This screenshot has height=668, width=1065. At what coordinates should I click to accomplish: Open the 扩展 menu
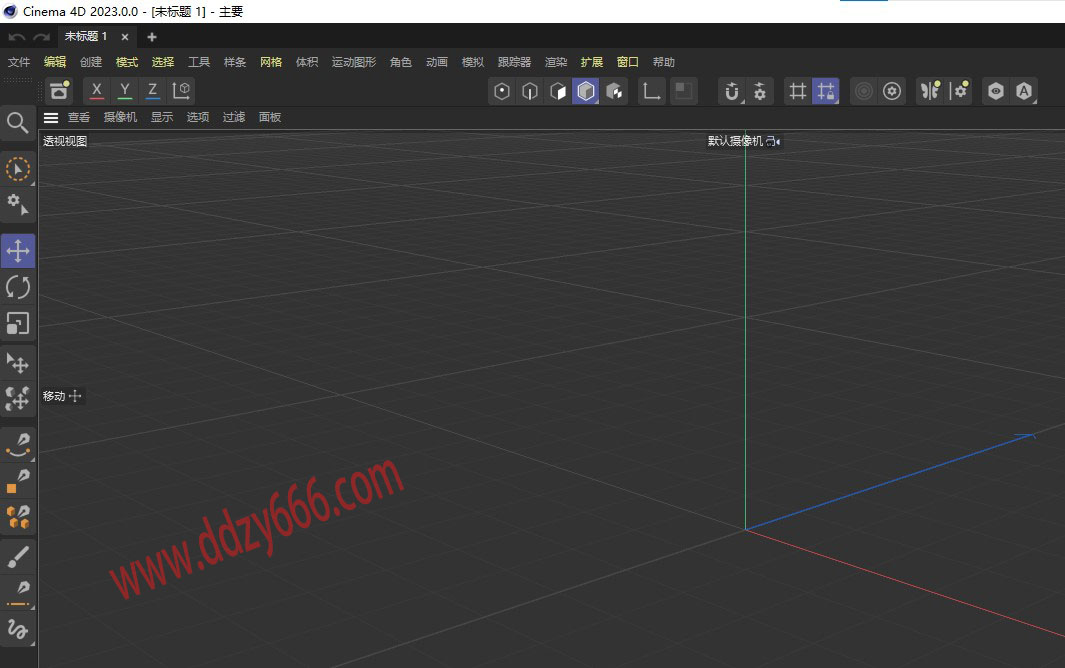pyautogui.click(x=592, y=62)
